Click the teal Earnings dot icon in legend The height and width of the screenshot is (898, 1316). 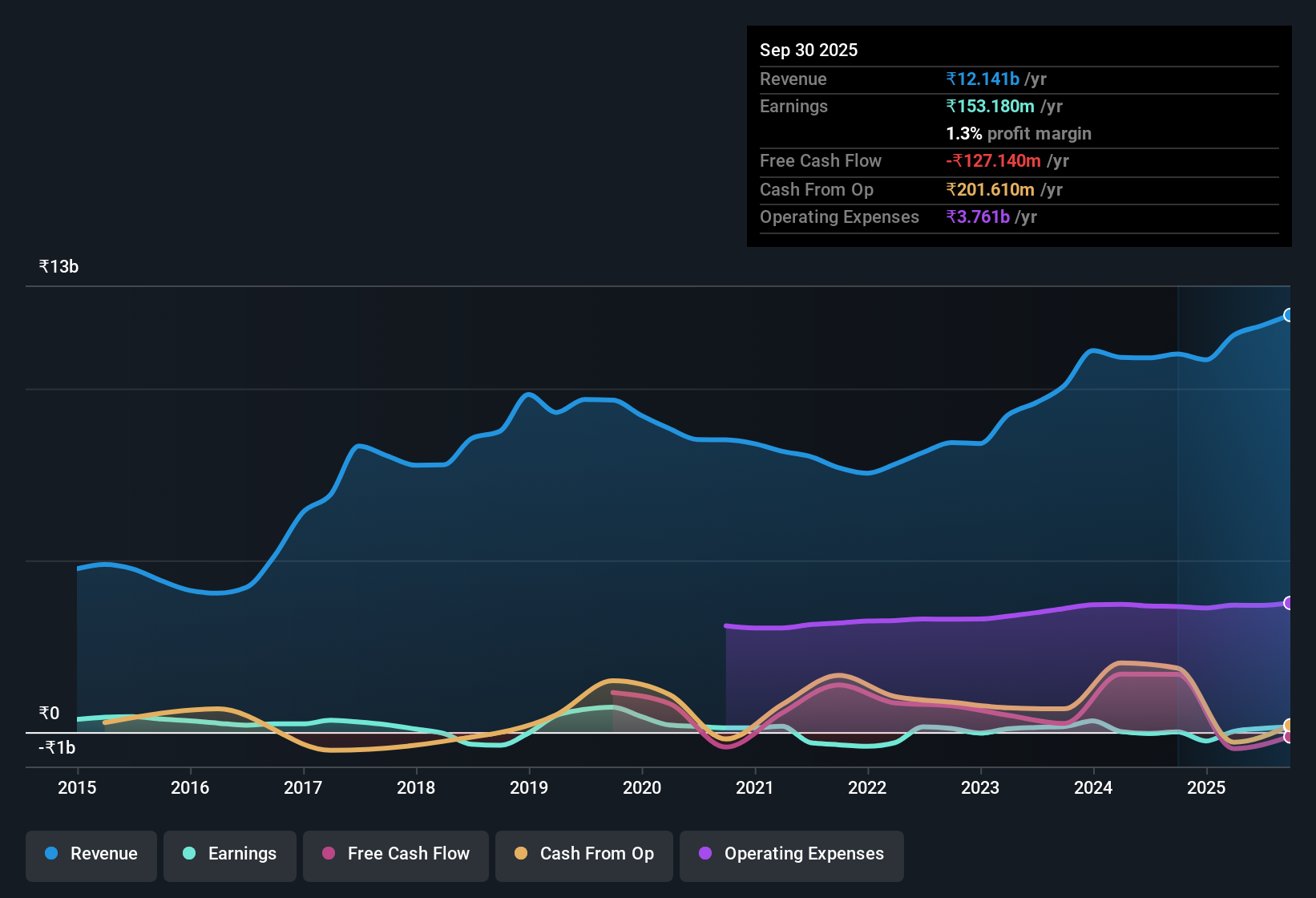pos(189,854)
